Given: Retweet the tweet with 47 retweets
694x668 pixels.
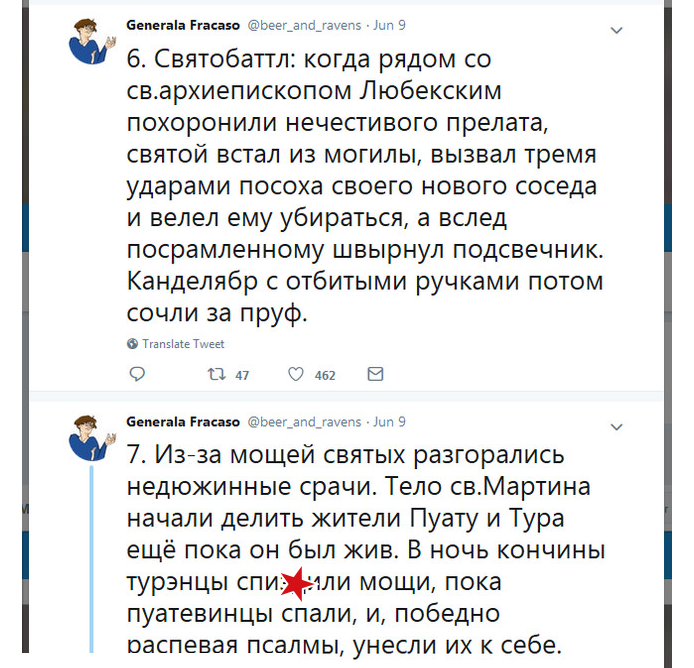Looking at the screenshot, I should pos(215,375).
